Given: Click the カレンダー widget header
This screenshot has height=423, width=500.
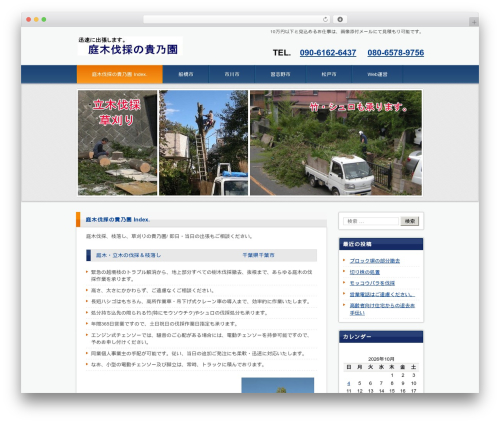Looking at the screenshot, I should click(381, 337).
